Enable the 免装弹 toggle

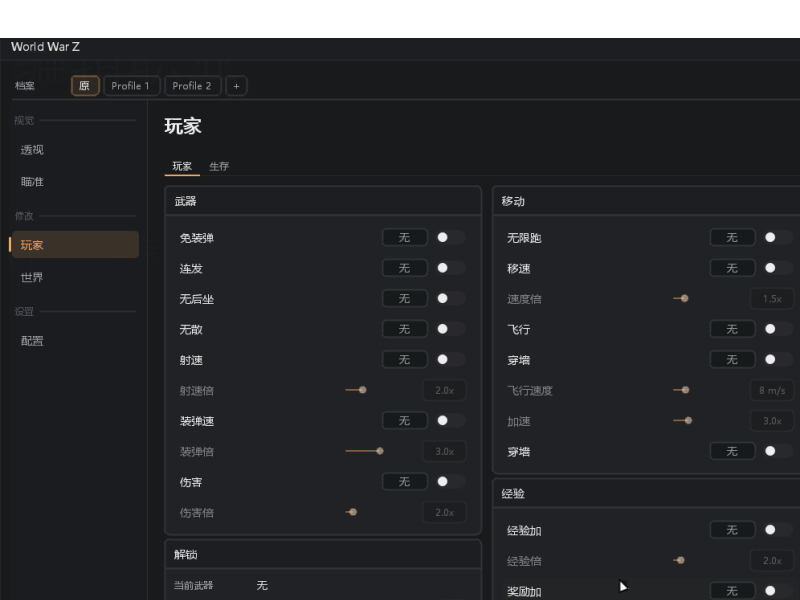coord(451,237)
